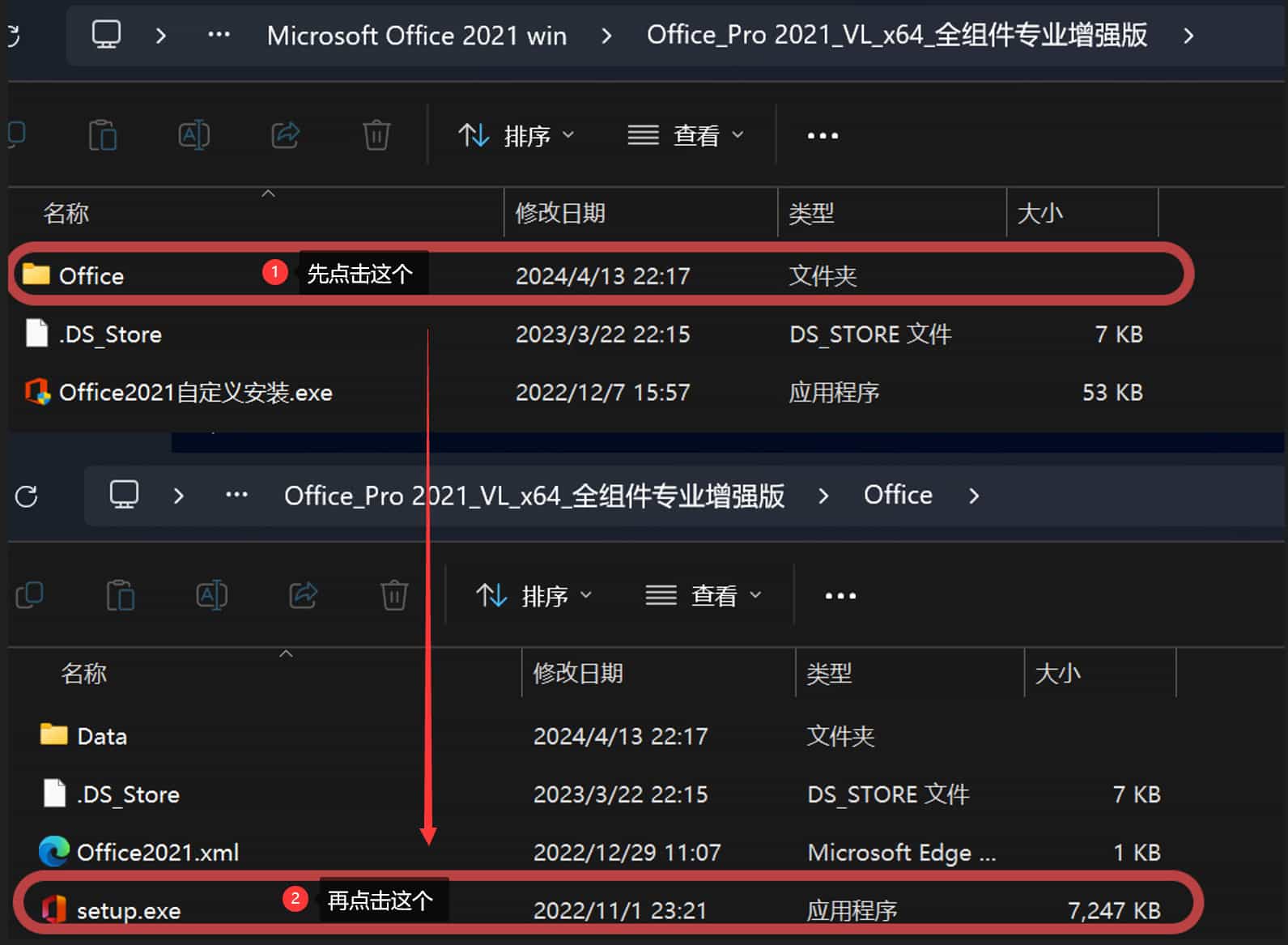Image resolution: width=1288 pixels, height=945 pixels.
Task: Click the Share icon in the upper window toolbar
Action: [285, 134]
